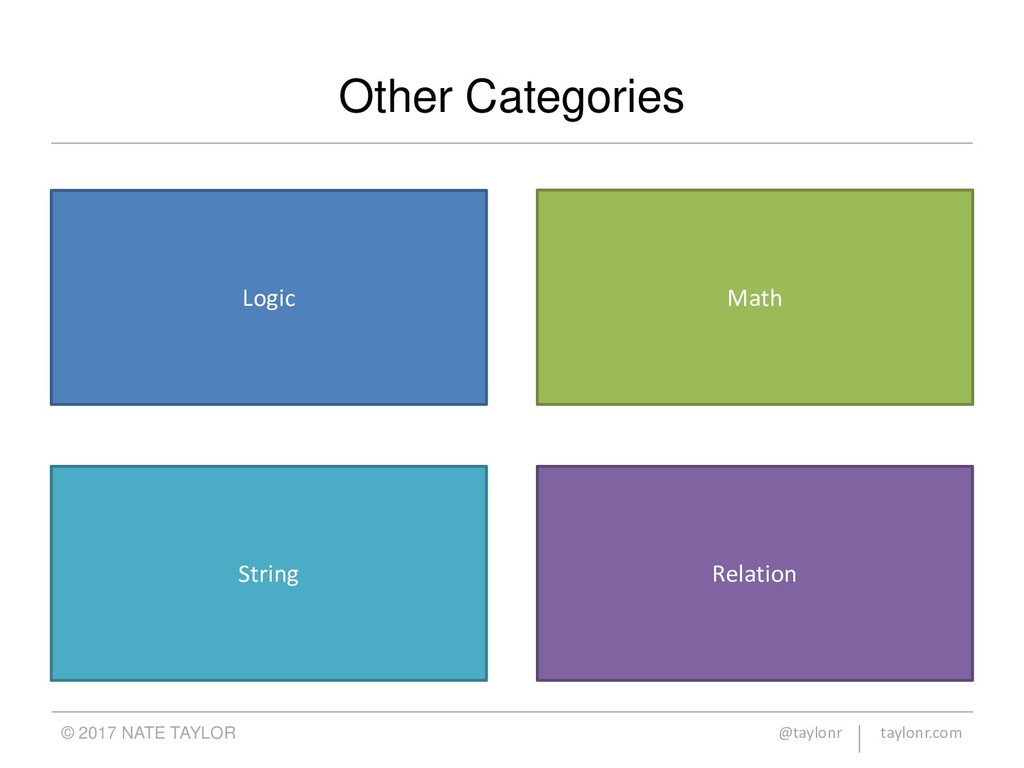Click the horizontal rule under the title

[512, 143]
